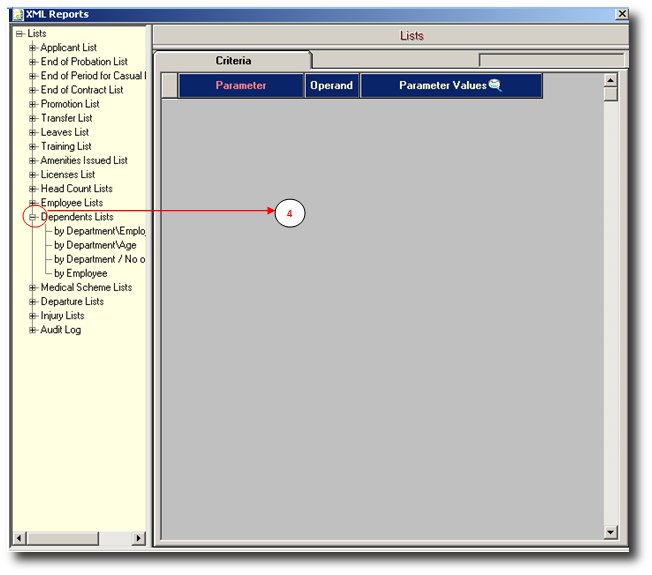The height and width of the screenshot is (575, 652).
Task: Click the Parameter column header
Action: [241, 86]
